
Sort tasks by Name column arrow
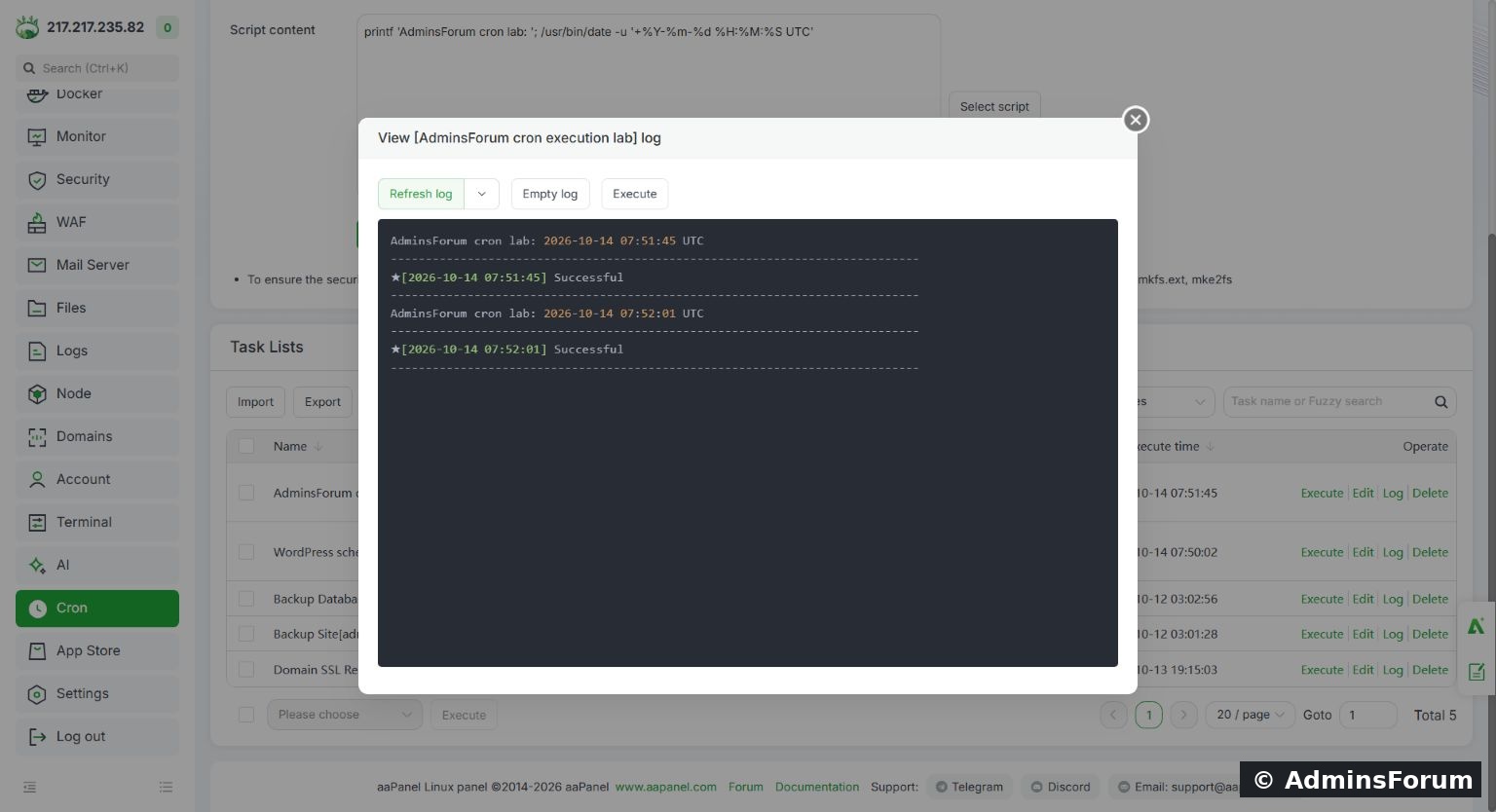point(318,447)
